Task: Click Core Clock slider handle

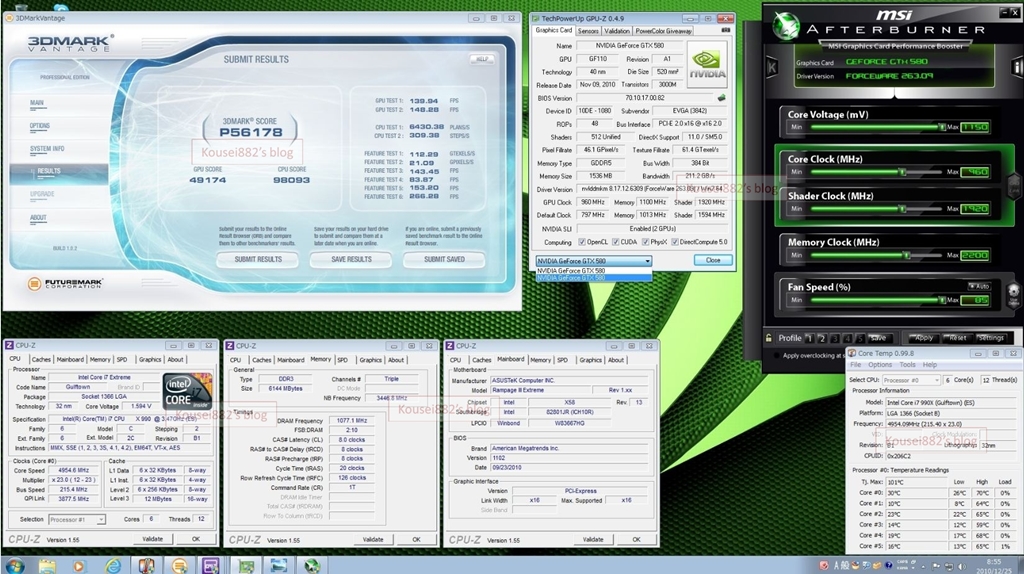Action: point(903,172)
